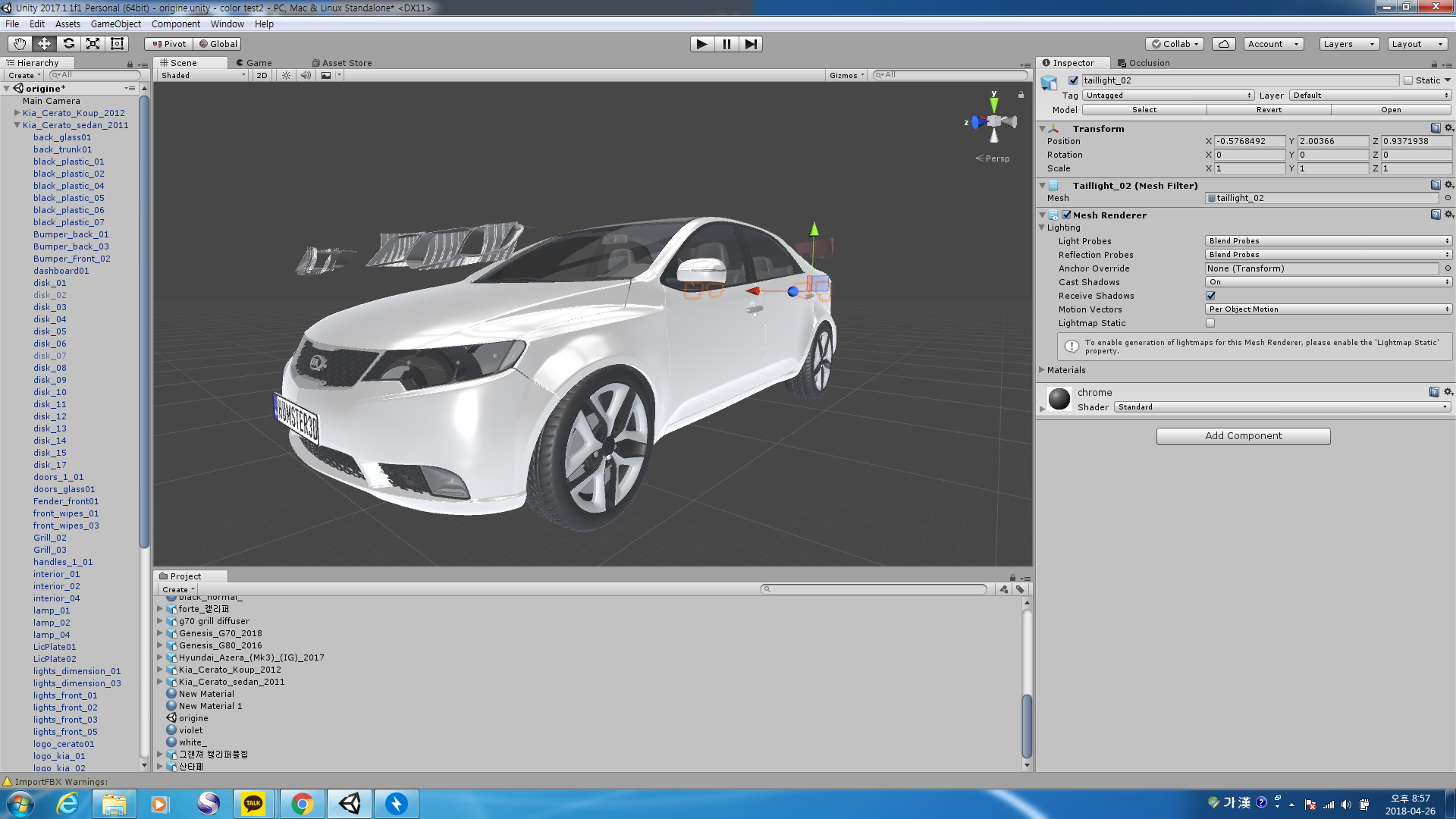
Task: Open Mesh Renderer help icon
Action: pyautogui.click(x=1436, y=215)
